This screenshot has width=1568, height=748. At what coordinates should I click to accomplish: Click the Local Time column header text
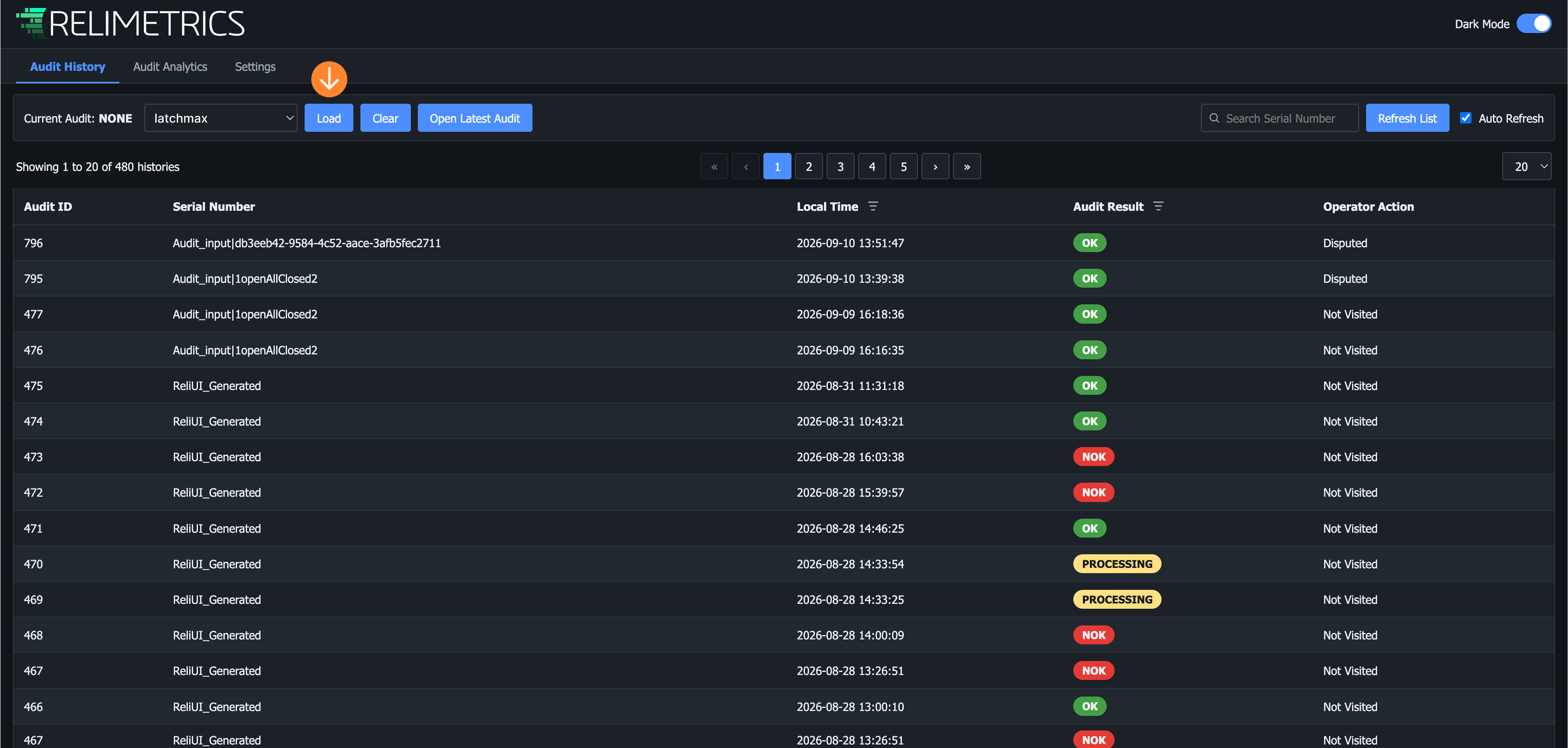coord(827,206)
